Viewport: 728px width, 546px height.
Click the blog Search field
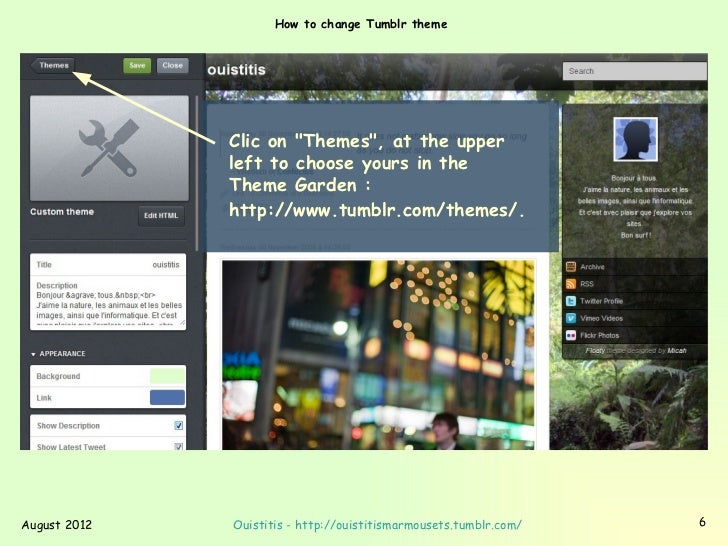click(x=635, y=71)
